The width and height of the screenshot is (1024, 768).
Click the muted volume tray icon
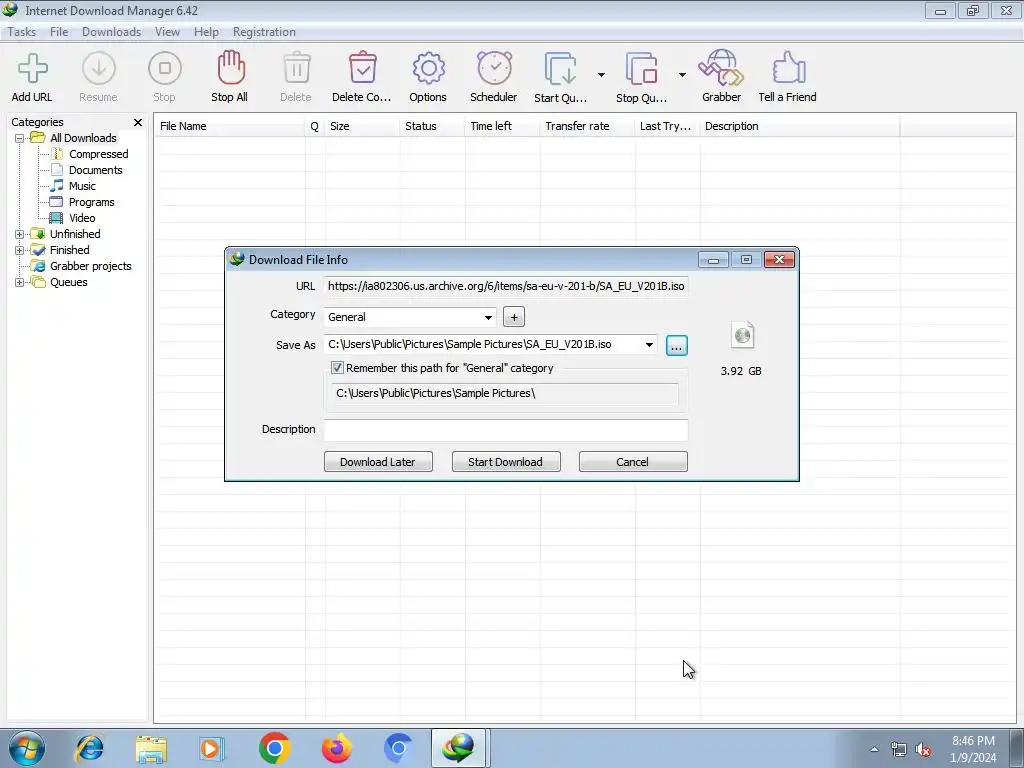(x=923, y=750)
